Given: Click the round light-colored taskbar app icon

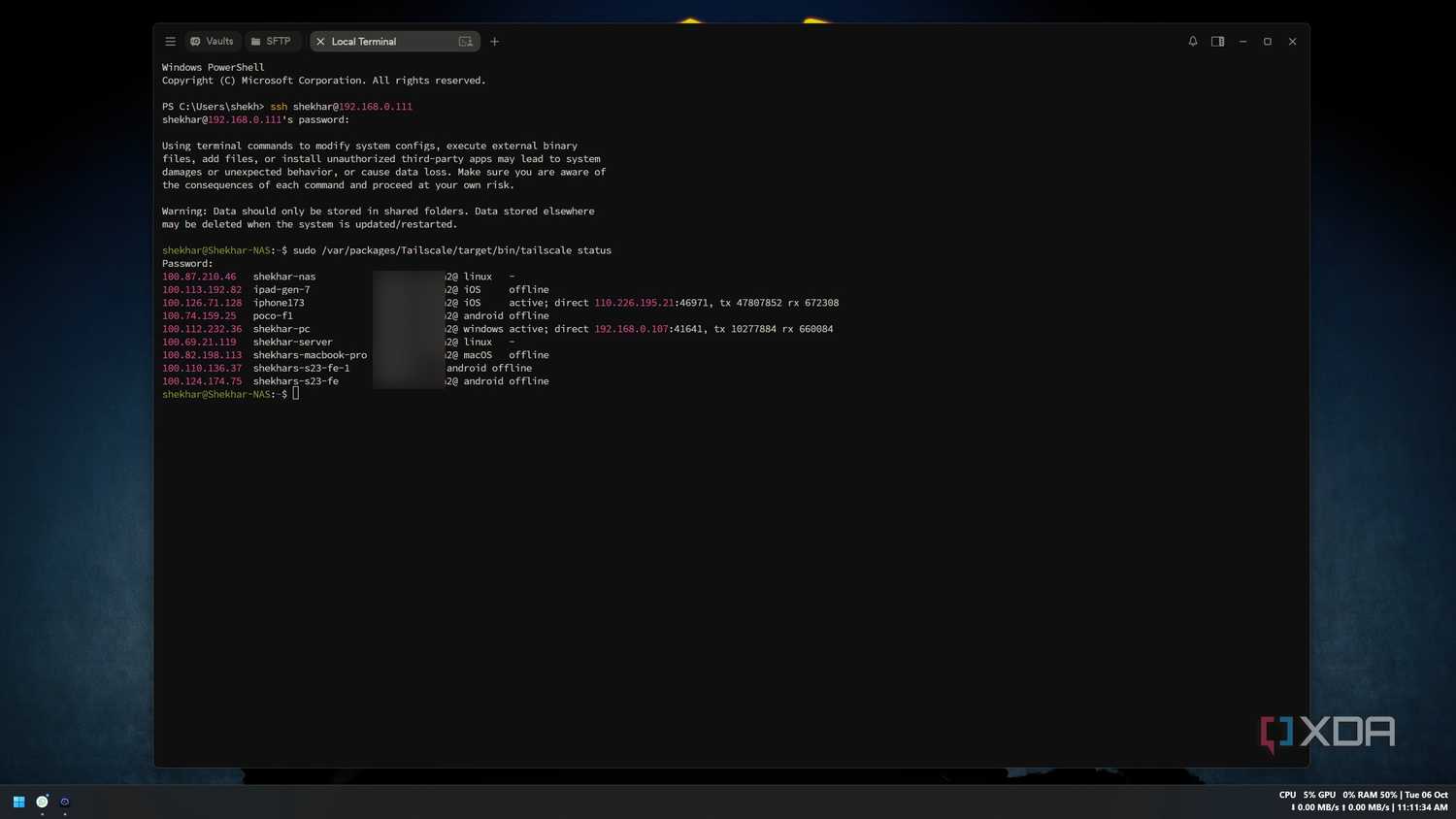Looking at the screenshot, I should (x=42, y=802).
